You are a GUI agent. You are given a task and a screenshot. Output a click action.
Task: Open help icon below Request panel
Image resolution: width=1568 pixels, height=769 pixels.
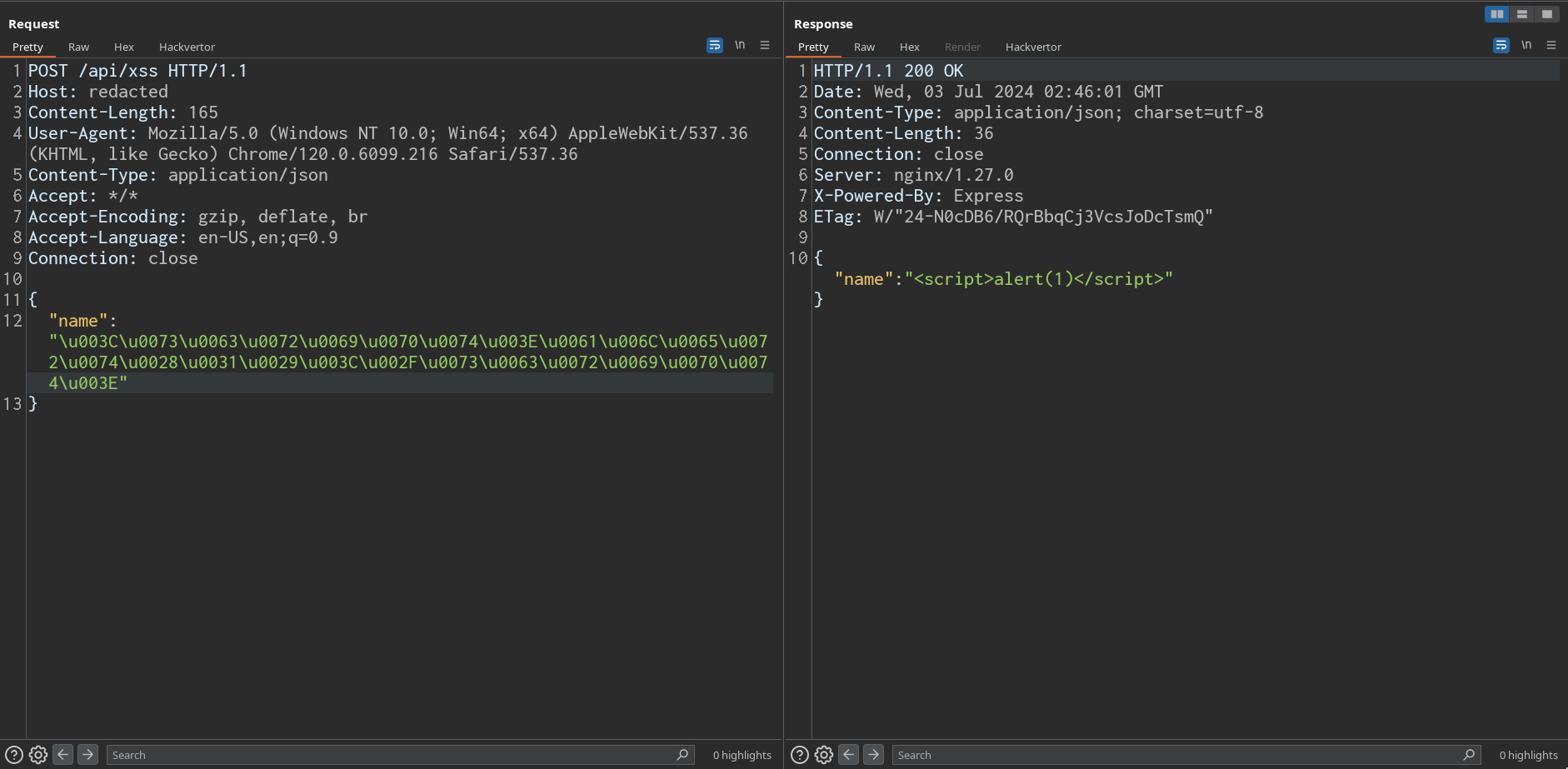coord(14,755)
